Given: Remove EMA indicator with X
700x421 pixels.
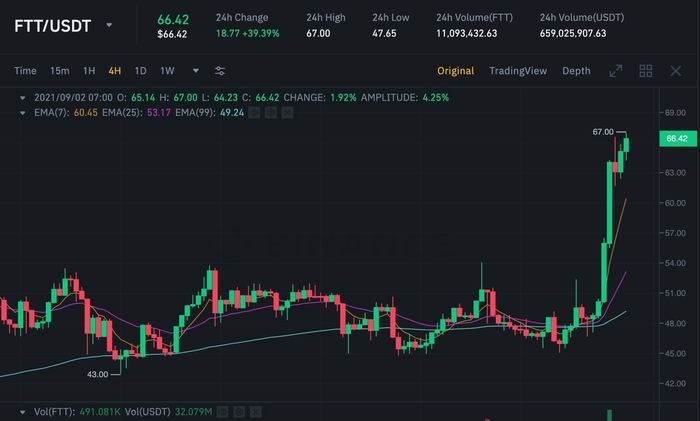Looking at the screenshot, I should [x=288, y=113].
